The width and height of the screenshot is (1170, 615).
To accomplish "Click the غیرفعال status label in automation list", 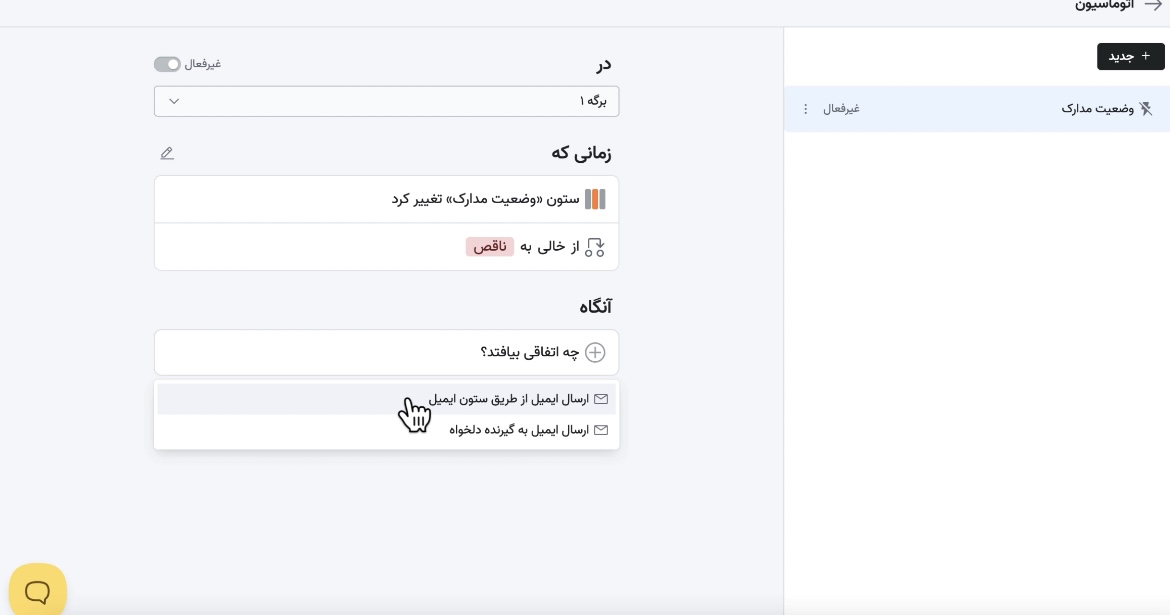I will (x=841, y=109).
